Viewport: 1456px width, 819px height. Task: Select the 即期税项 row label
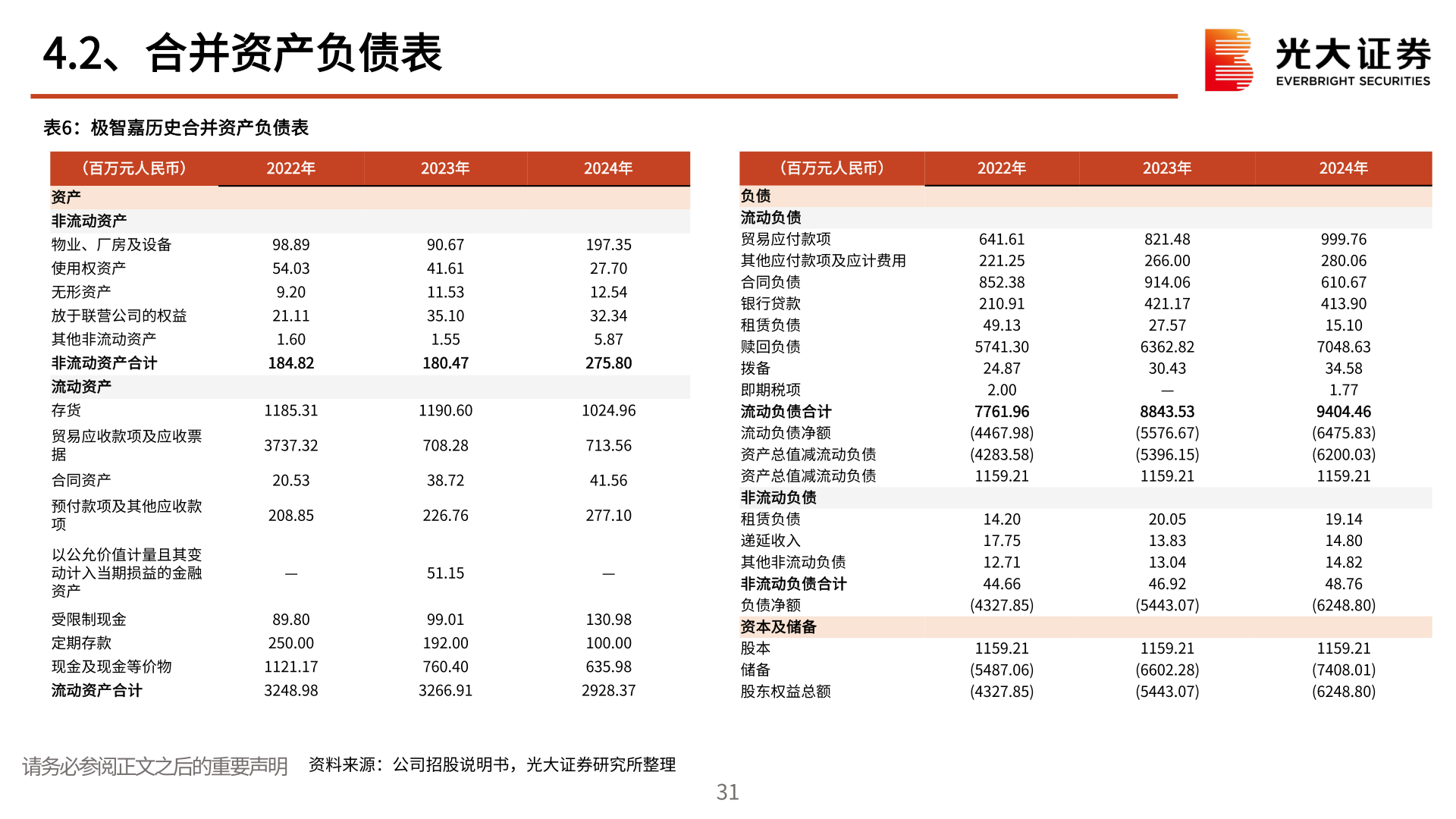[770, 390]
